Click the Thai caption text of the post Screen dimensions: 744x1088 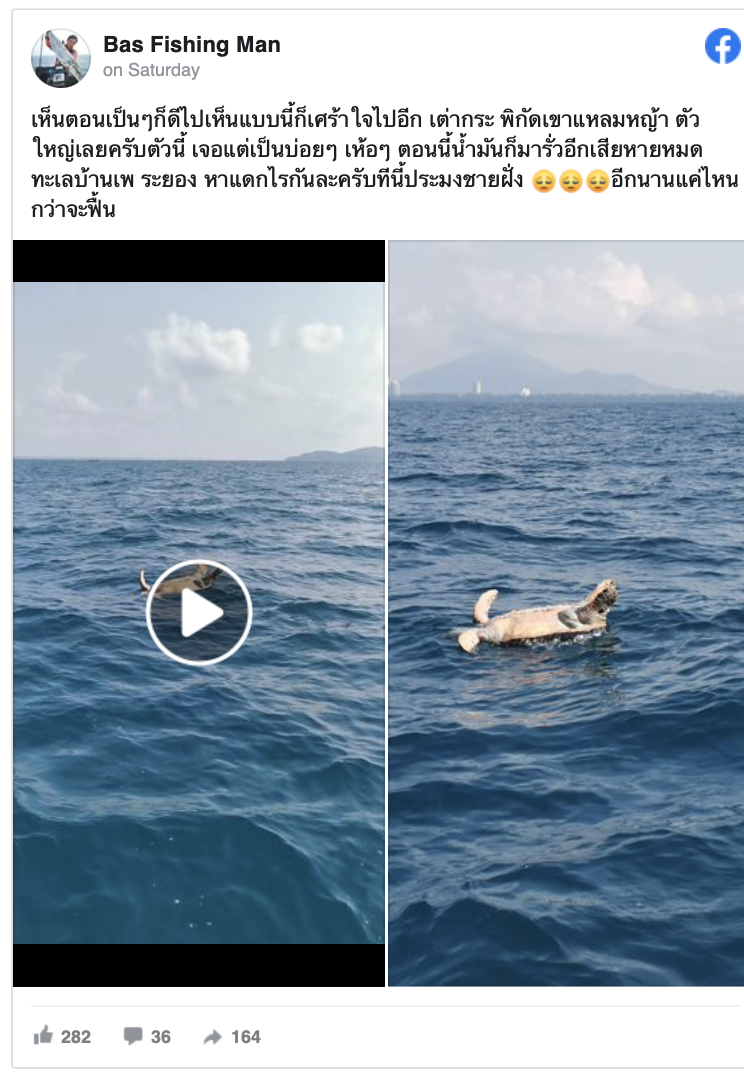(384, 164)
